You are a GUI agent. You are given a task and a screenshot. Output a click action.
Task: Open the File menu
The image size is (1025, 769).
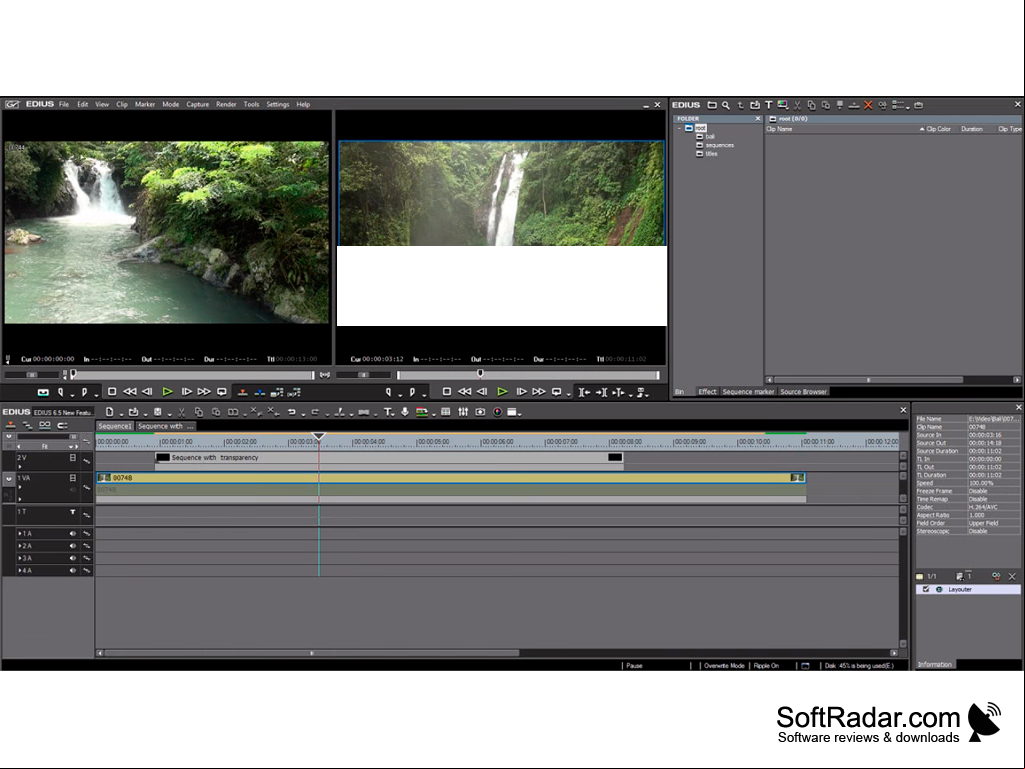click(x=63, y=104)
